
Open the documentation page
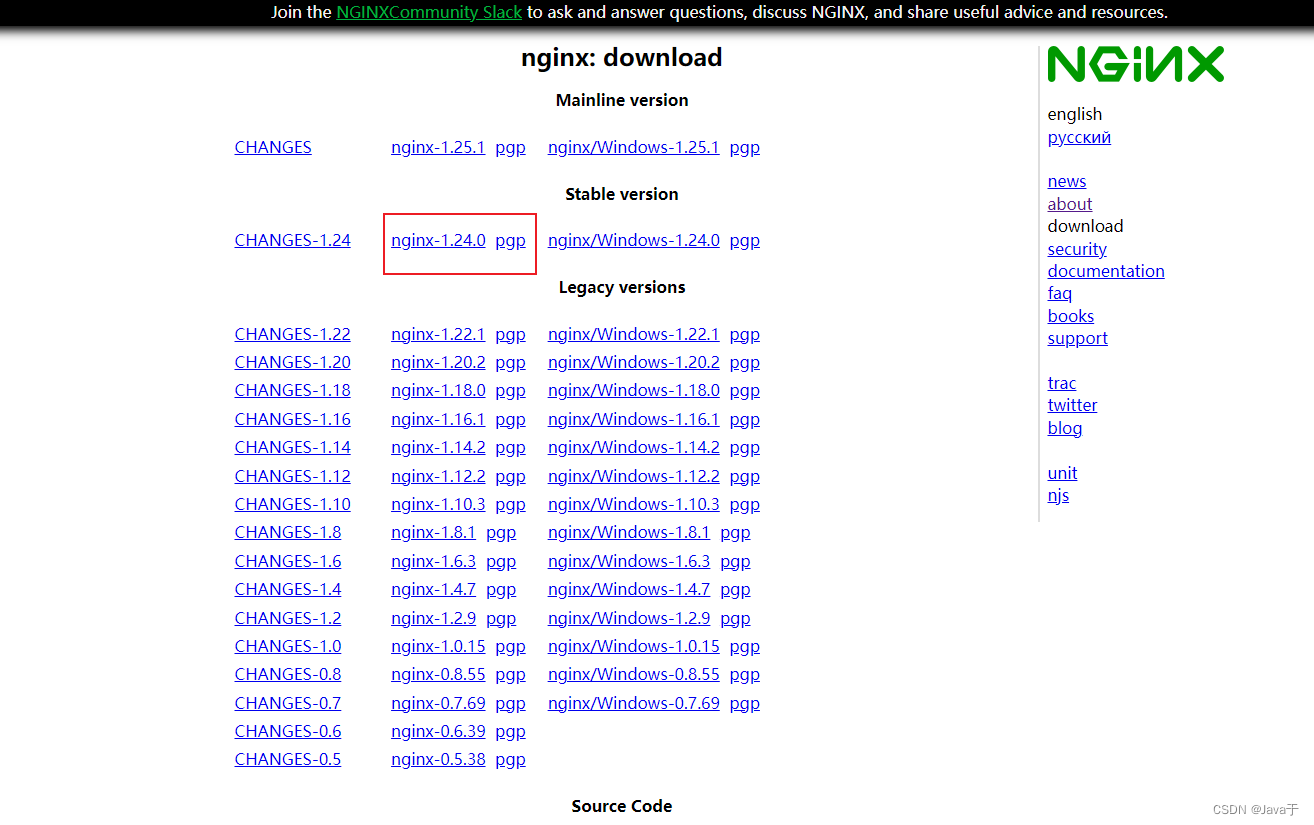1106,271
